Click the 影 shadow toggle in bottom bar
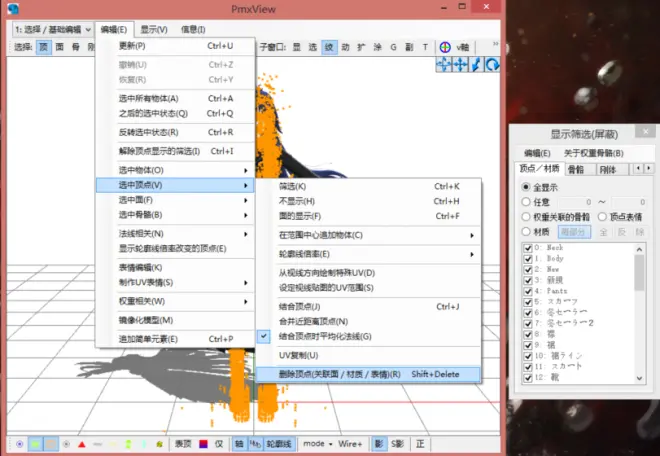Image resolution: width=660 pixels, height=456 pixels. click(379, 443)
